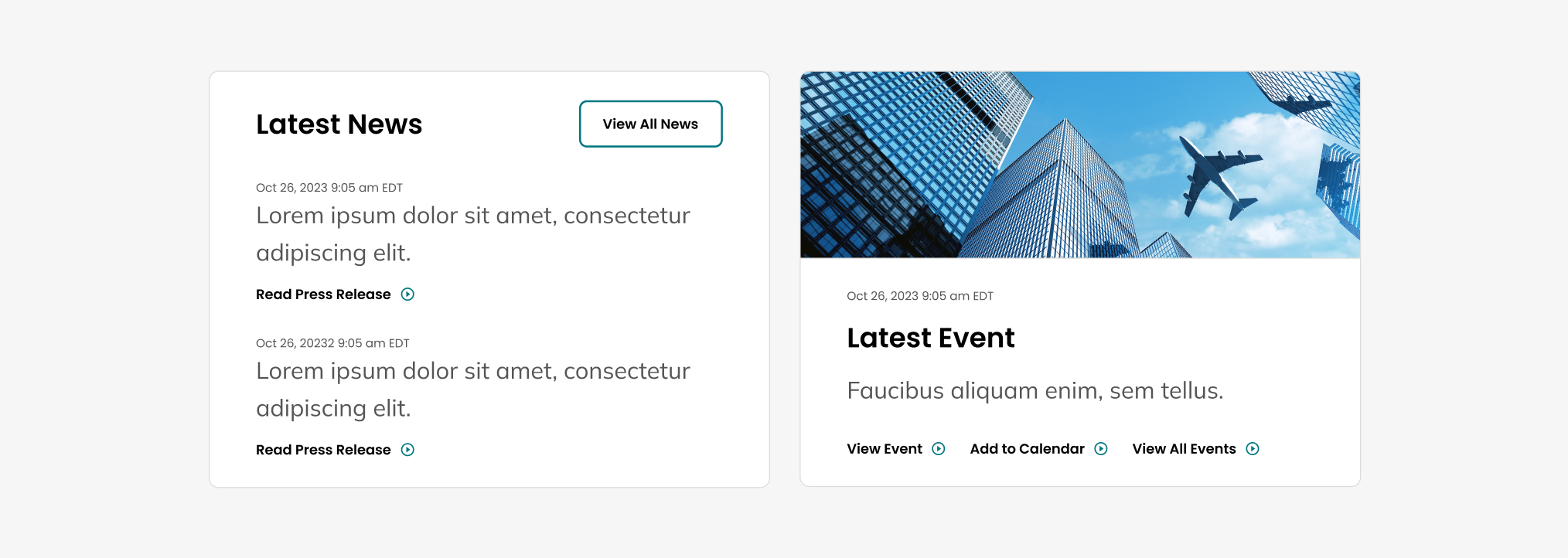Click arrow icon beside first Read Press Release
1568x558 pixels.
(407, 294)
